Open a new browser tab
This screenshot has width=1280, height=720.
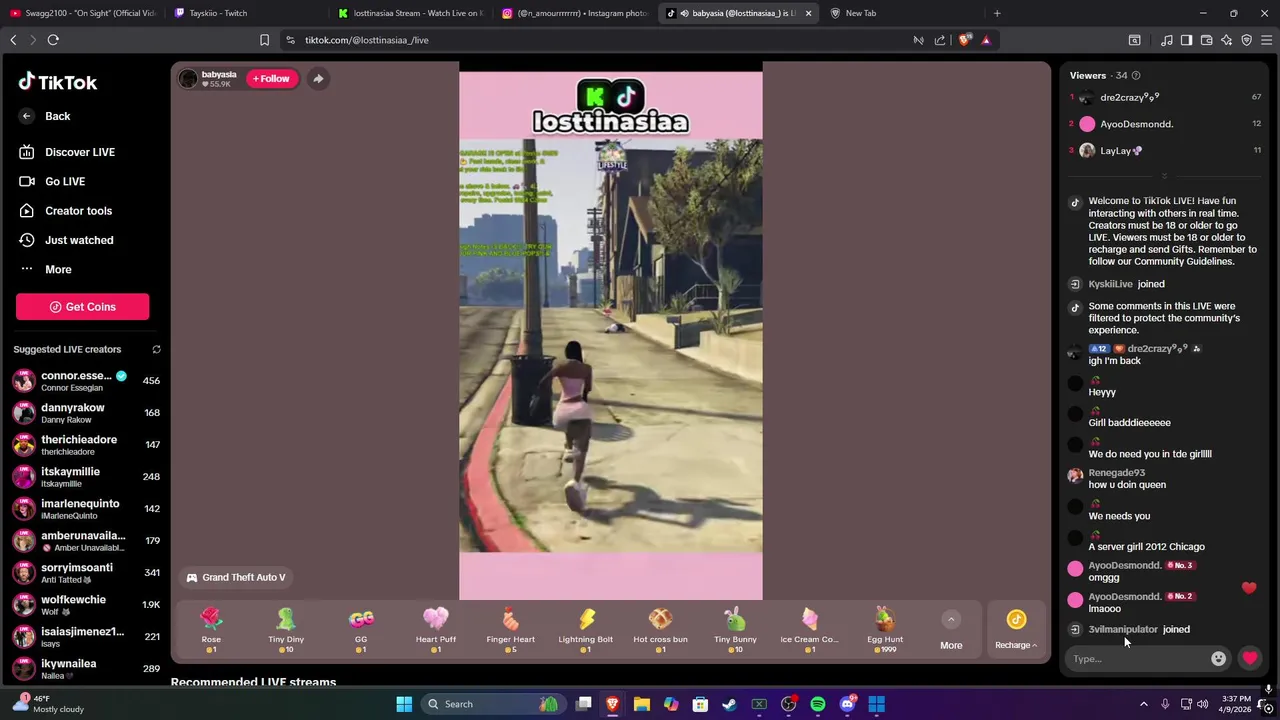click(997, 13)
